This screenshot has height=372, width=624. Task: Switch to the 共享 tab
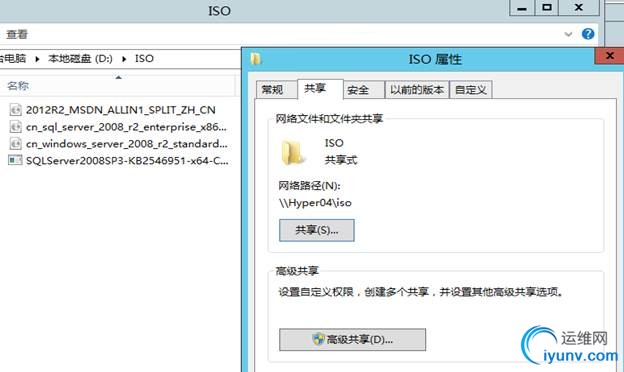click(x=320, y=89)
